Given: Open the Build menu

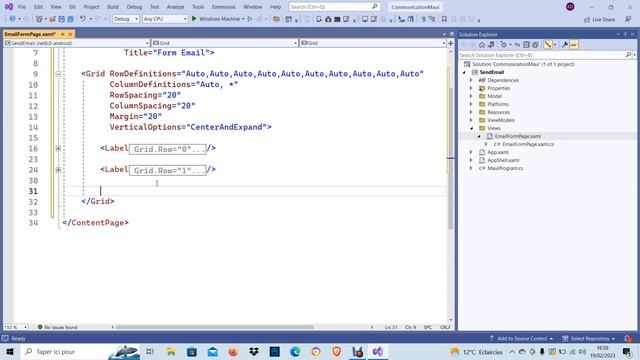Looking at the screenshot, I should pyautogui.click(x=113, y=7).
